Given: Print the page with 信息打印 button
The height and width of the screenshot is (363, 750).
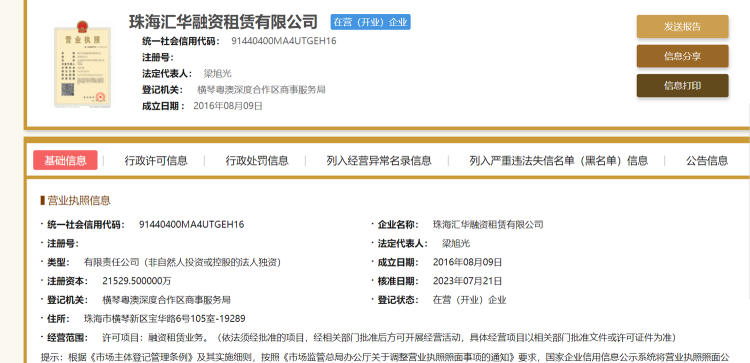Looking at the screenshot, I should pyautogui.click(x=682, y=86).
